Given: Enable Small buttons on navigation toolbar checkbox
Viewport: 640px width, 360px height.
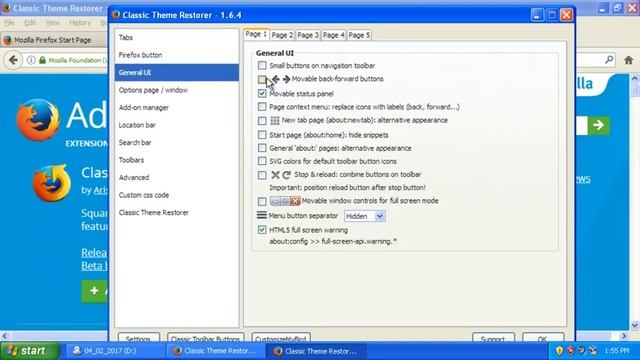Looking at the screenshot, I should (x=262, y=65).
